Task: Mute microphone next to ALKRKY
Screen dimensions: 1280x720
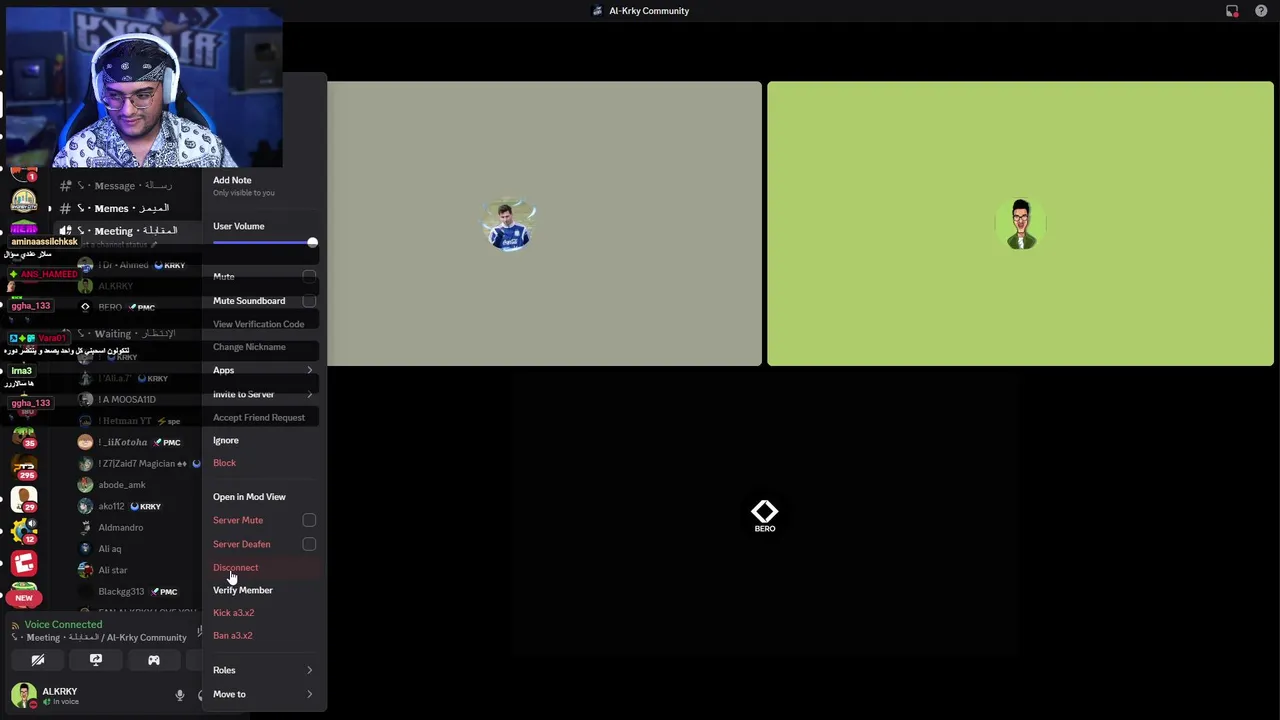Action: click(180, 695)
